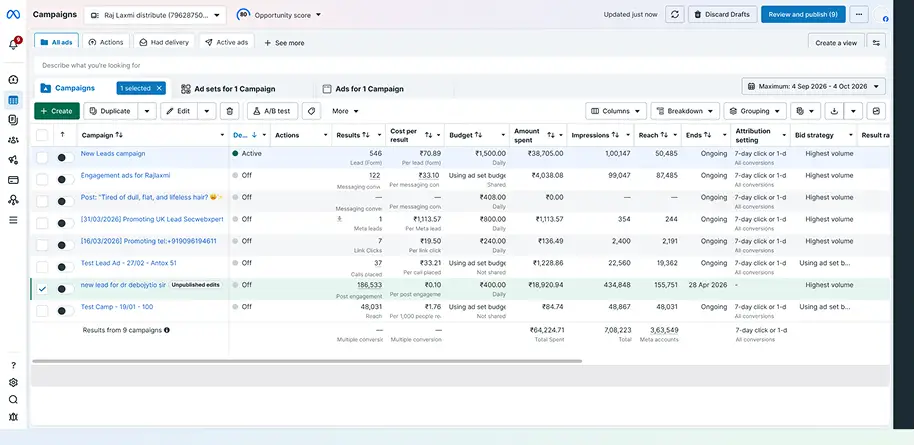Open the Ads for 1 Campaign tab
The width and height of the screenshot is (915, 446).
[363, 89]
